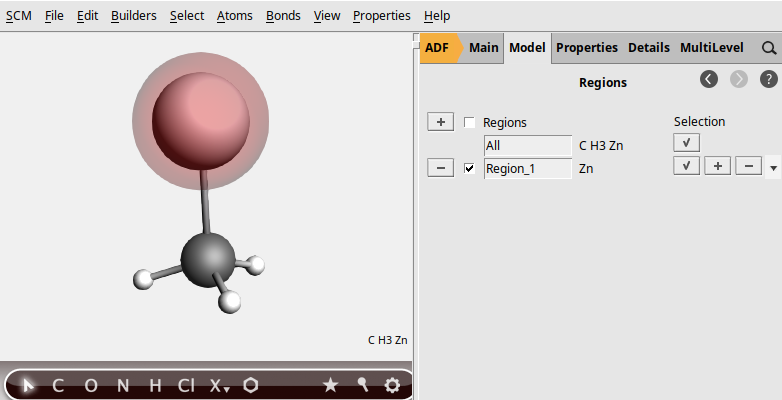Enable the Regions checkbox
The image size is (782, 400).
(x=469, y=122)
